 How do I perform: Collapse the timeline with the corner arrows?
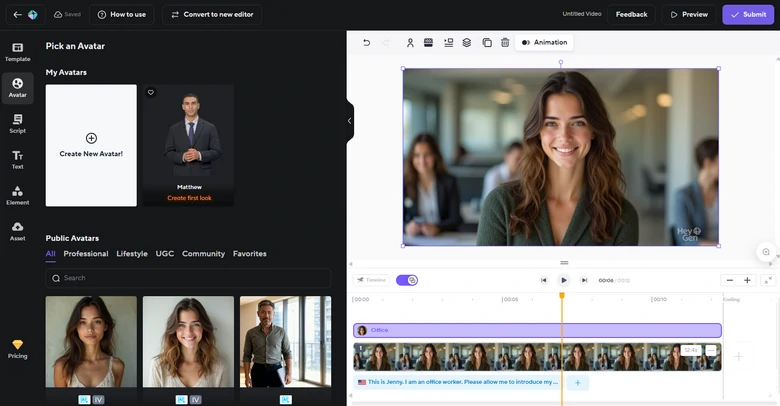click(x=768, y=280)
